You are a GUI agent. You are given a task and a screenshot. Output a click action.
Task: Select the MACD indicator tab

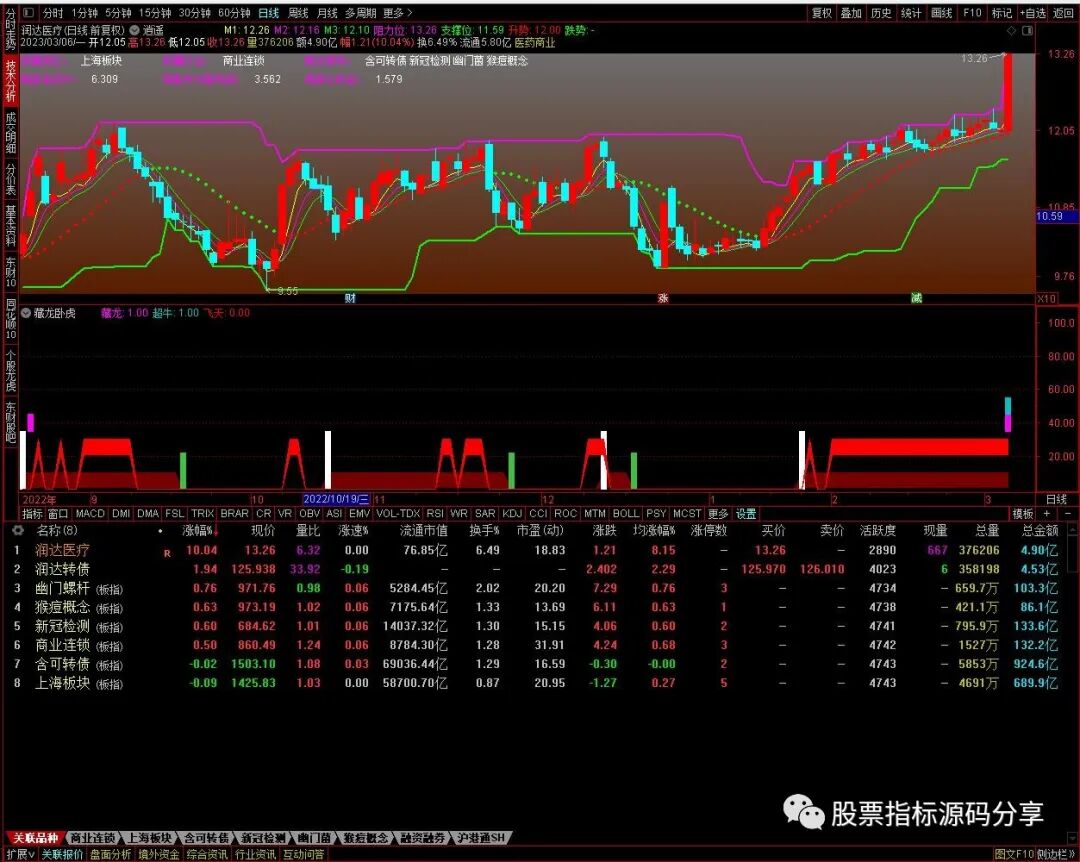point(90,513)
